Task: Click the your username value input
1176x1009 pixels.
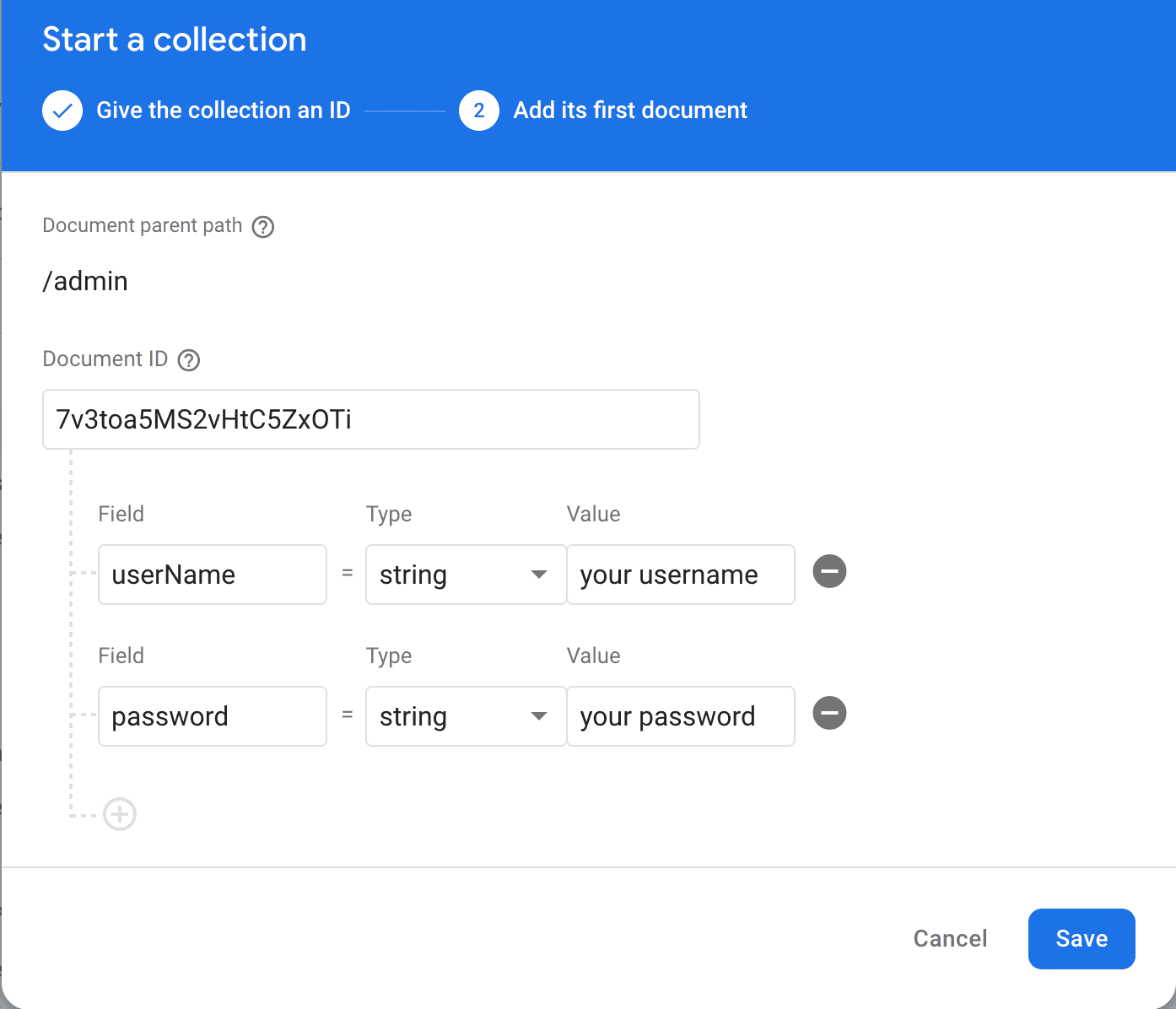Action: [681, 575]
